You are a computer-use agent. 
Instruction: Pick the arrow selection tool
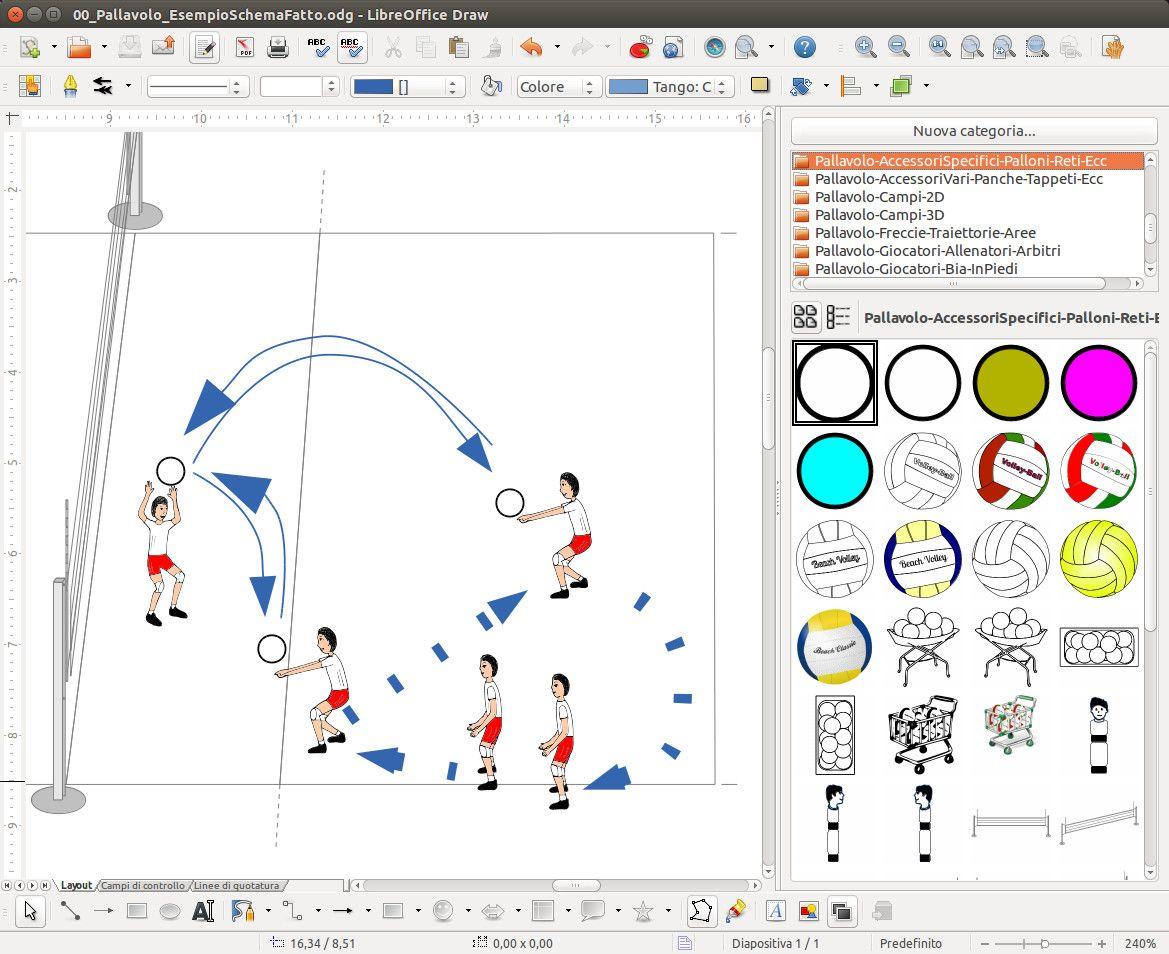click(x=31, y=911)
